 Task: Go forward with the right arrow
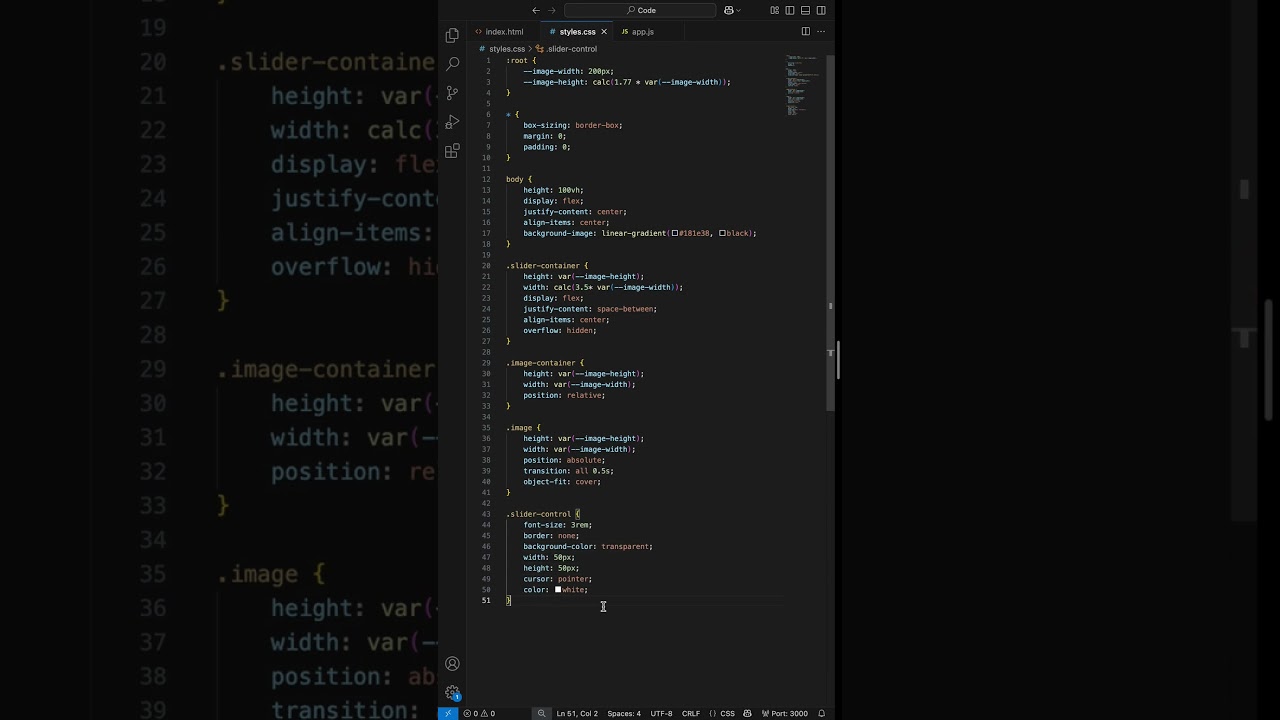point(552,10)
